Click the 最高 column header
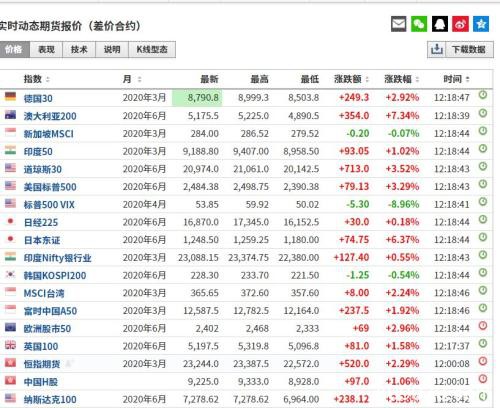Screen dimensions: 500x408 pos(259,79)
